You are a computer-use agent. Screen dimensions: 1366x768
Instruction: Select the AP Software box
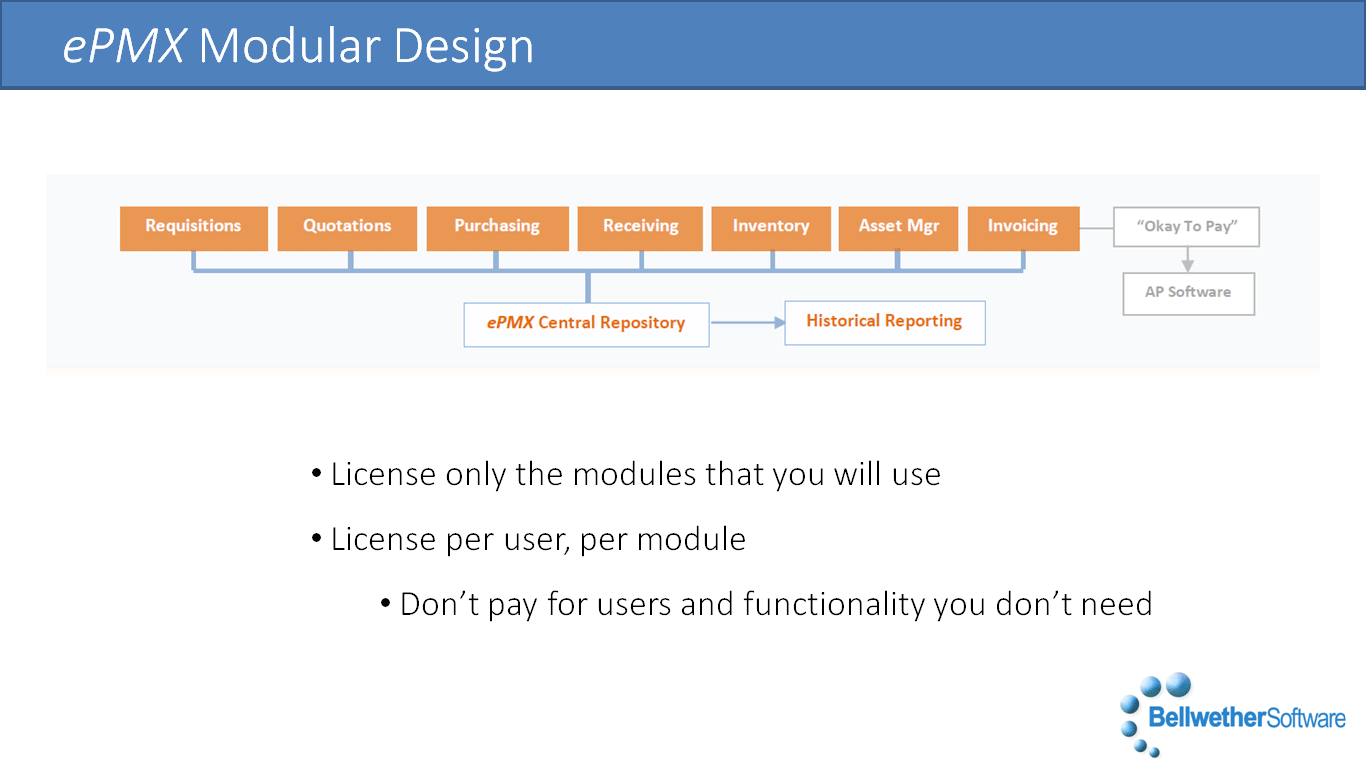[1188, 293]
